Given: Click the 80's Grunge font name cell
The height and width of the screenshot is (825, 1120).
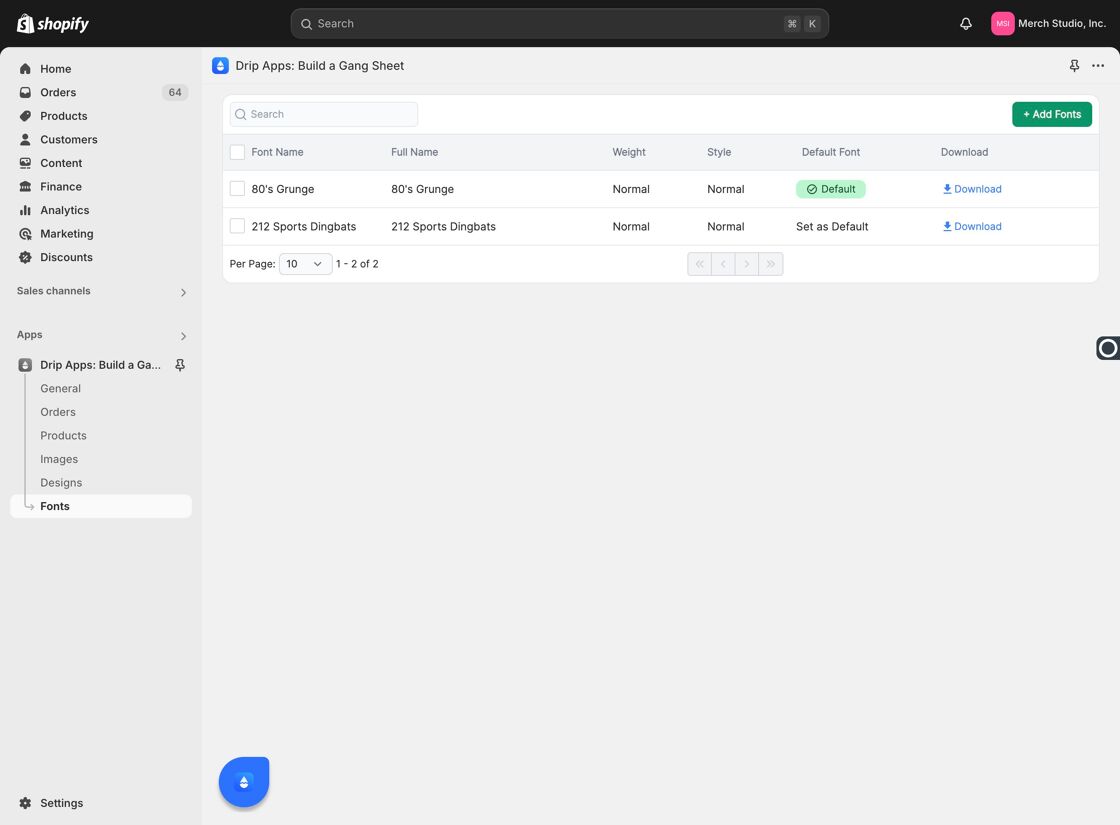Looking at the screenshot, I should click(283, 189).
